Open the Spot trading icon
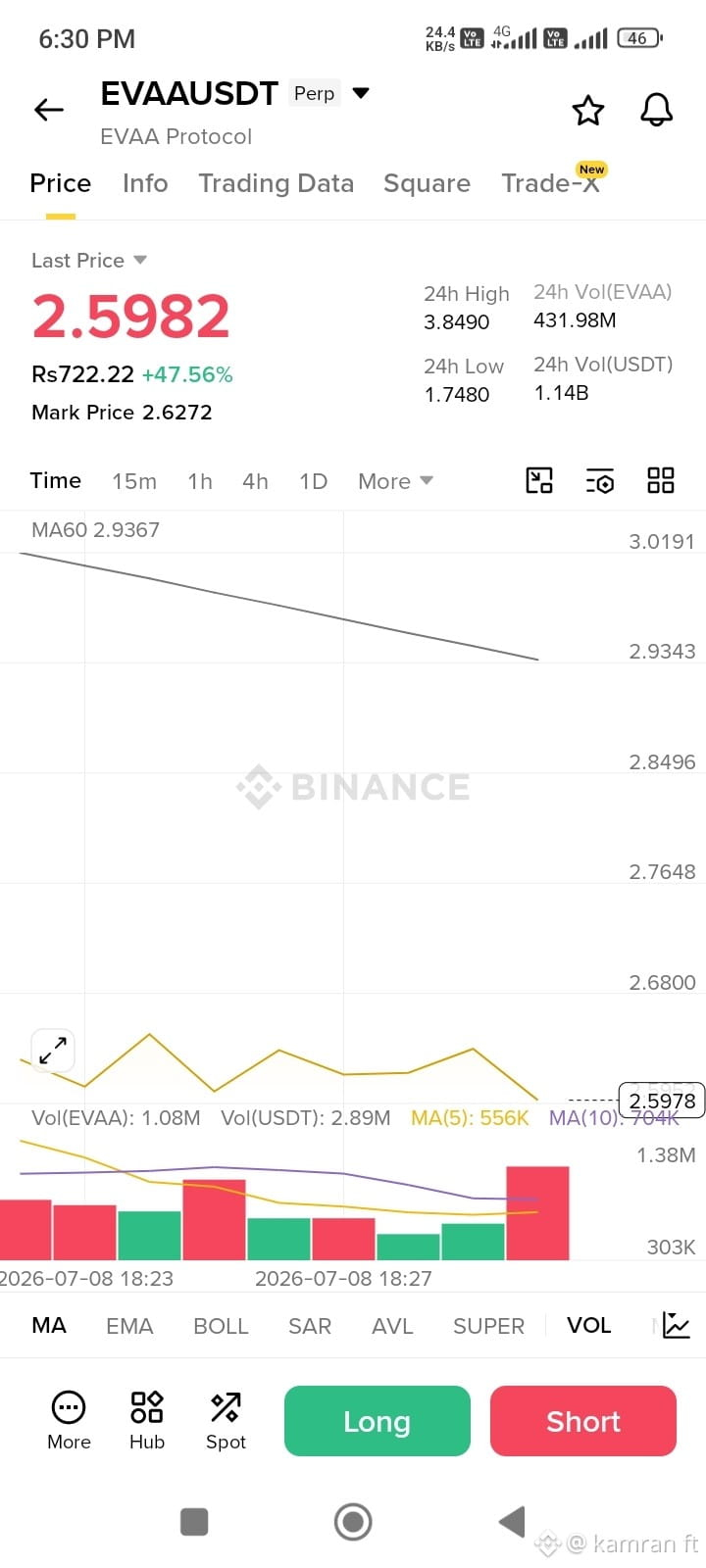Screen dimensions: 706x1568 click(x=226, y=1421)
